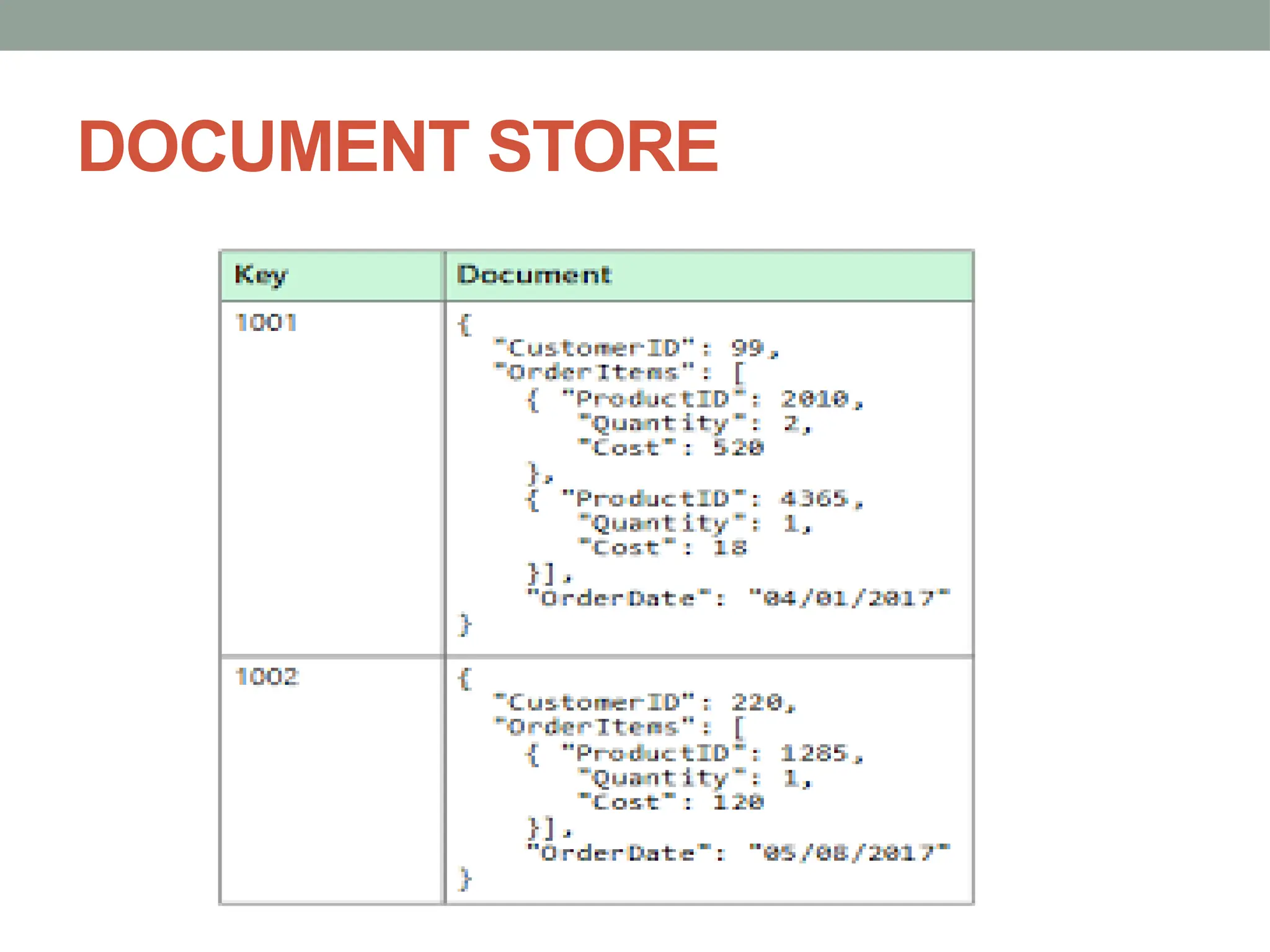Click key cell 1002

pos(267,677)
